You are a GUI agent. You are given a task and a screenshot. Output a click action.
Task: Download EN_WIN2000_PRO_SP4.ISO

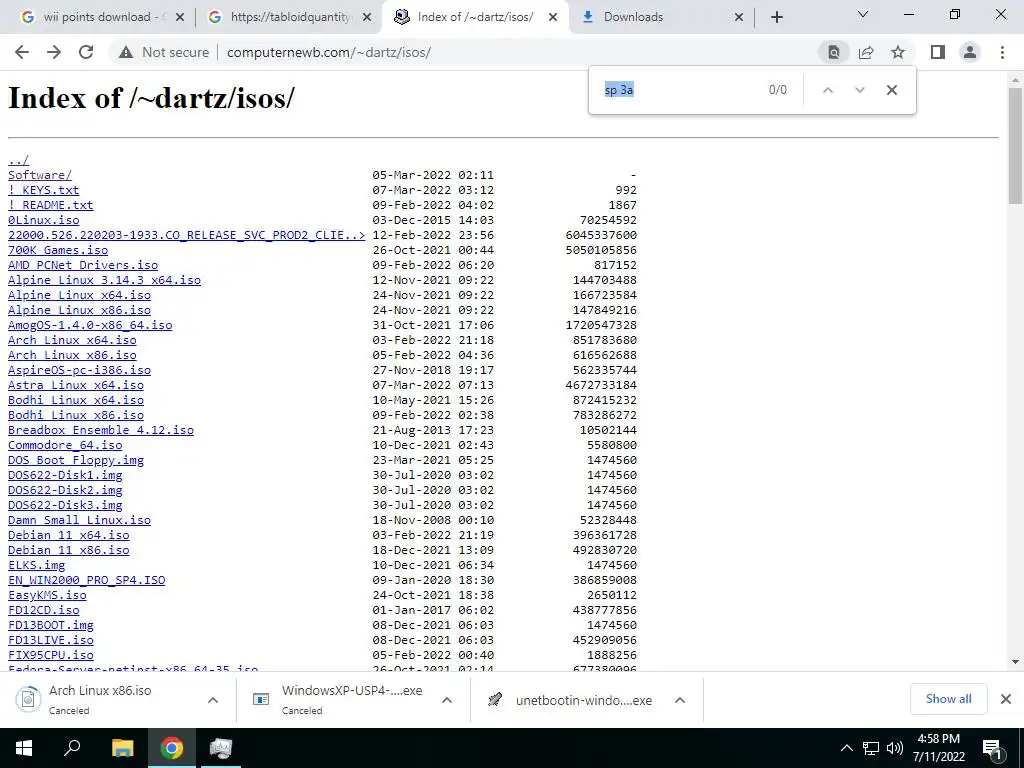coord(86,581)
